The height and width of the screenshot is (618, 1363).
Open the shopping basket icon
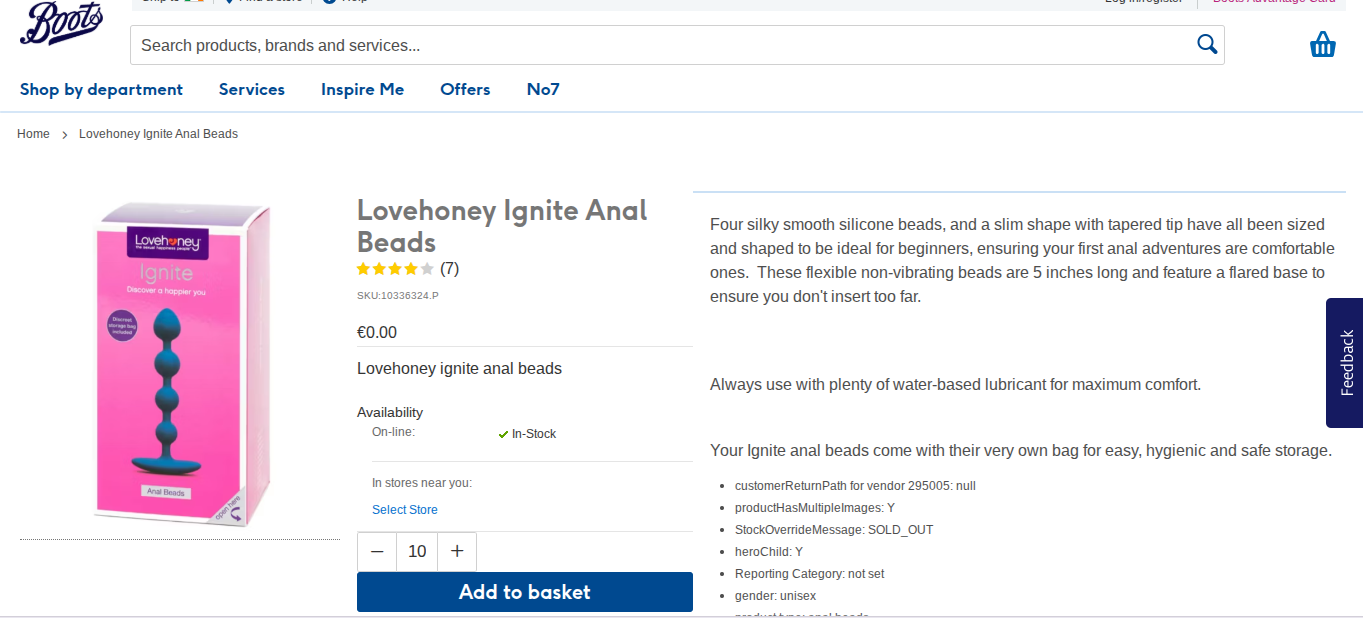point(1323,44)
